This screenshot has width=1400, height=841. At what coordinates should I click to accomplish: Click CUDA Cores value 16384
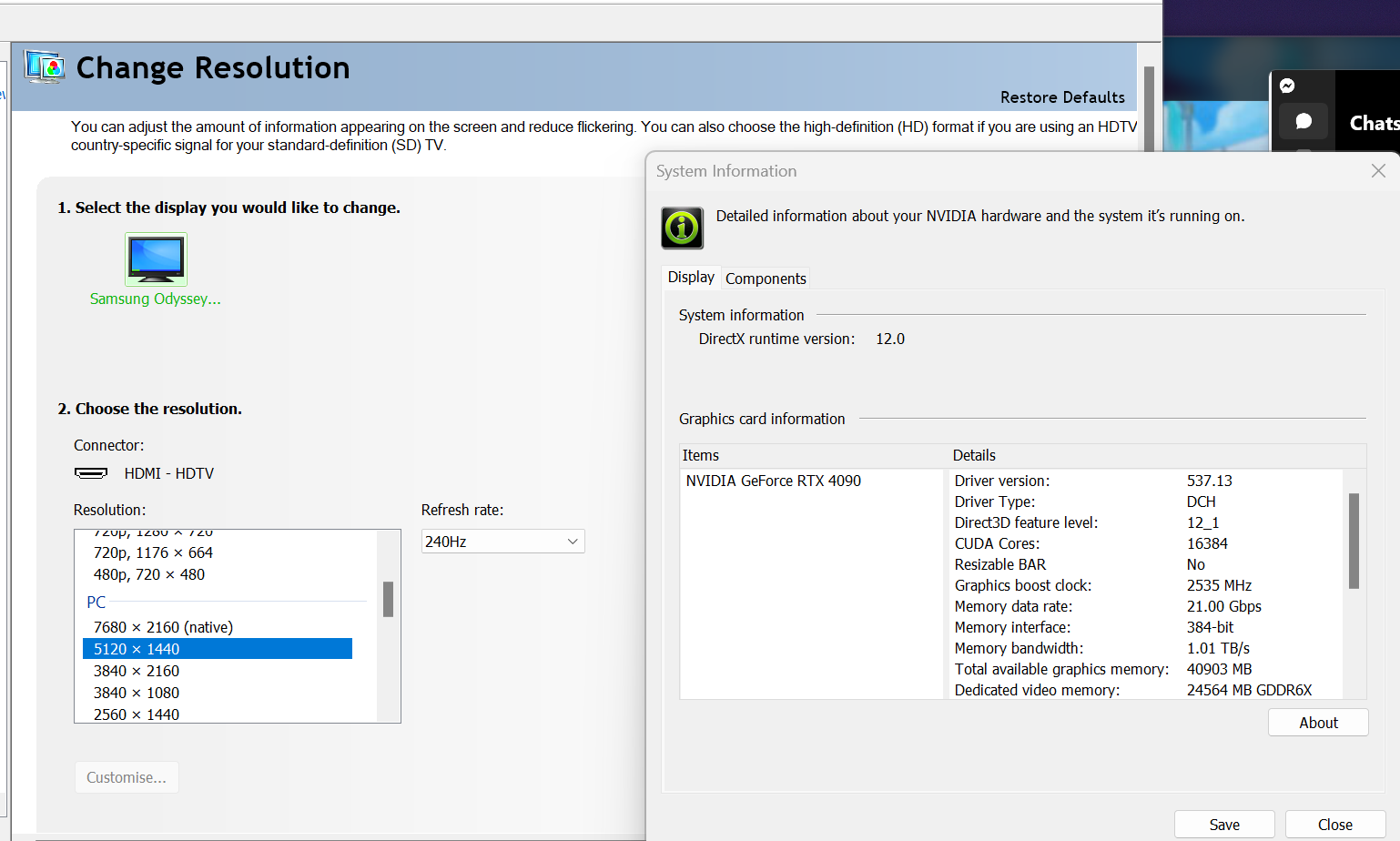(1207, 543)
